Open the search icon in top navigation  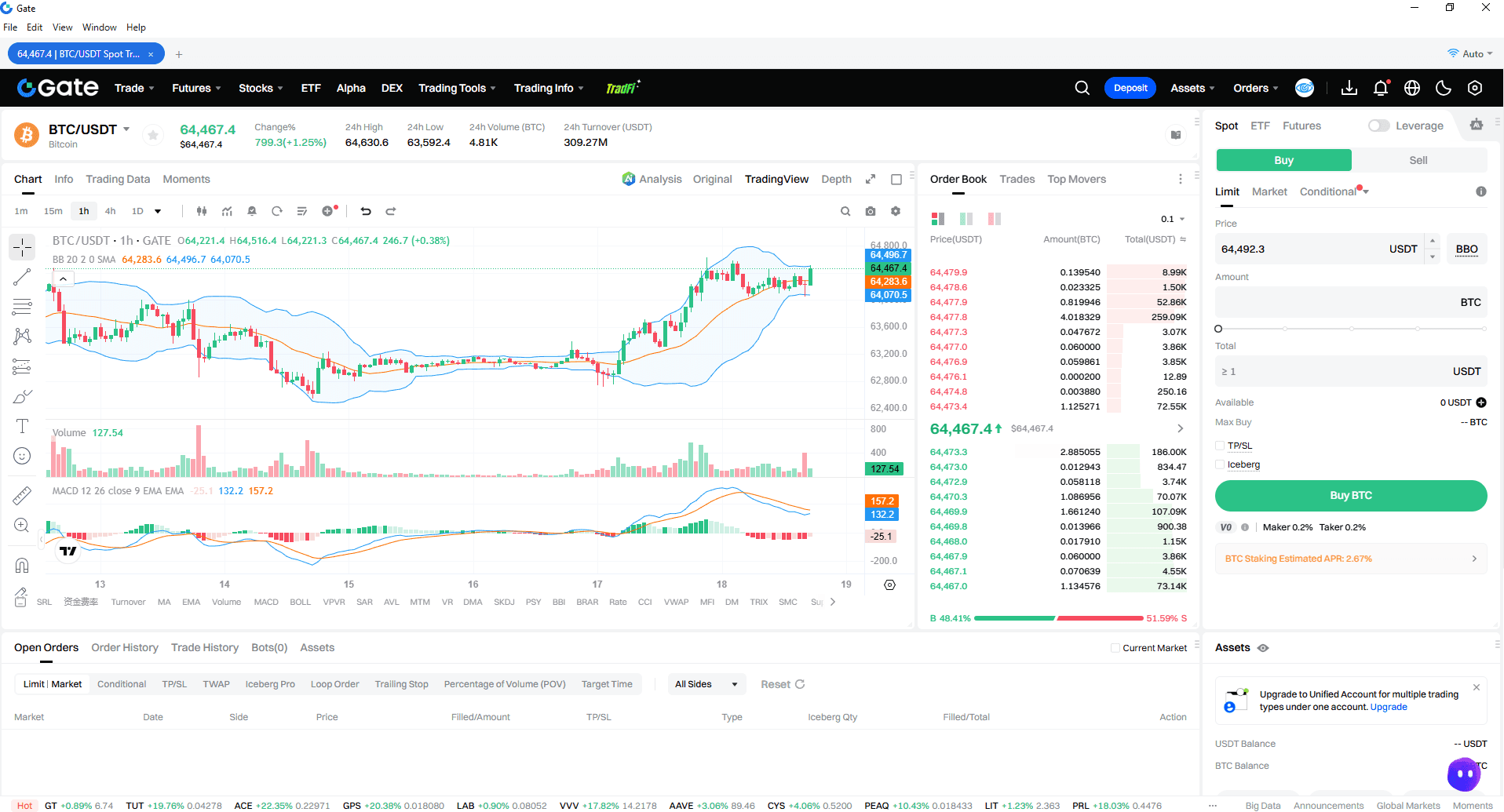click(1082, 88)
